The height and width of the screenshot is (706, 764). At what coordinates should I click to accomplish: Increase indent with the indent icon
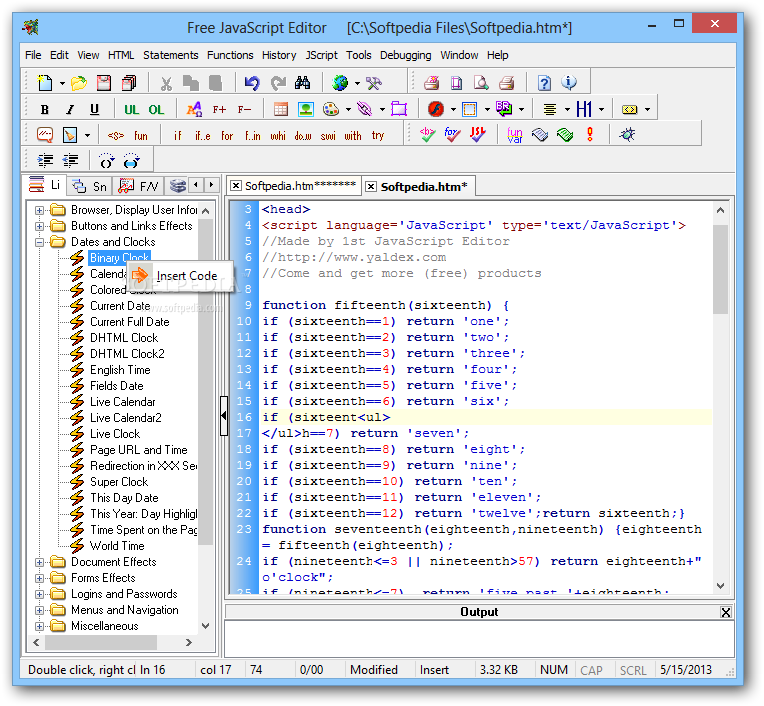[x=45, y=160]
